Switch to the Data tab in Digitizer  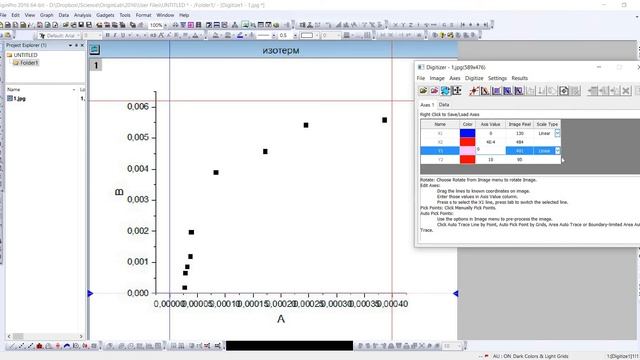(444, 105)
